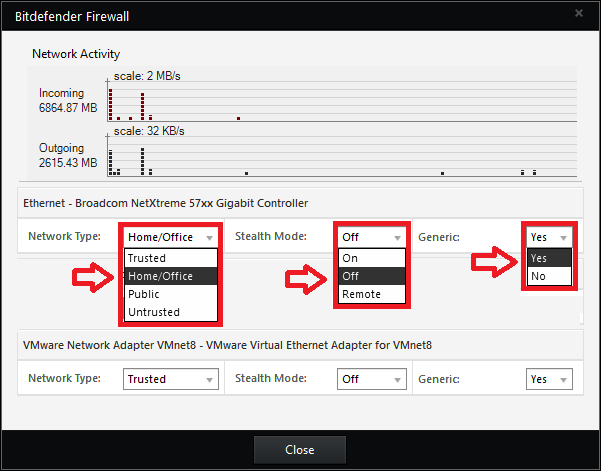
Task: Click Outgoing 2615.43 MB traffic label
Action: (x=68, y=155)
